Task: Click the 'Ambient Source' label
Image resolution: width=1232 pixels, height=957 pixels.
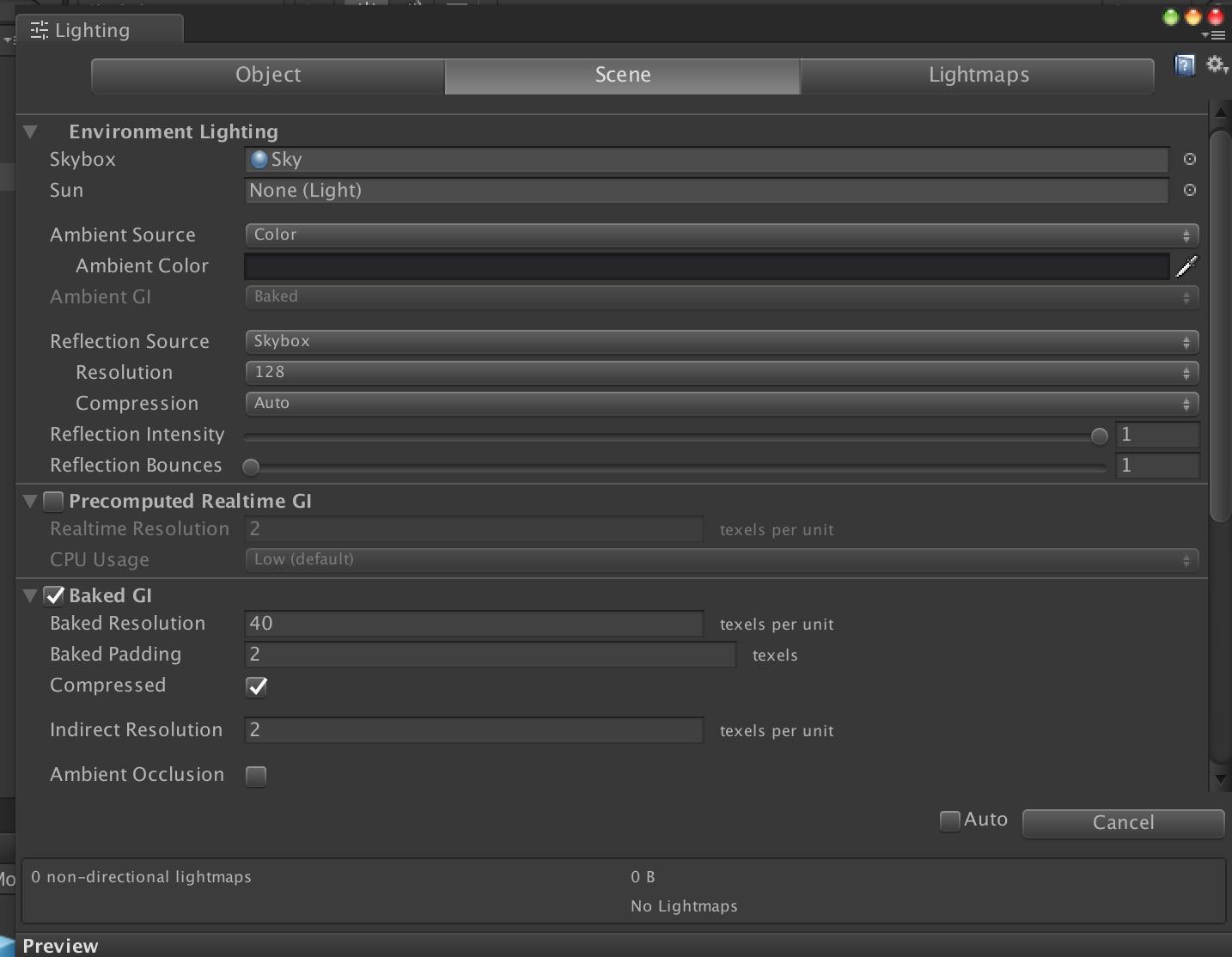Action: click(123, 235)
